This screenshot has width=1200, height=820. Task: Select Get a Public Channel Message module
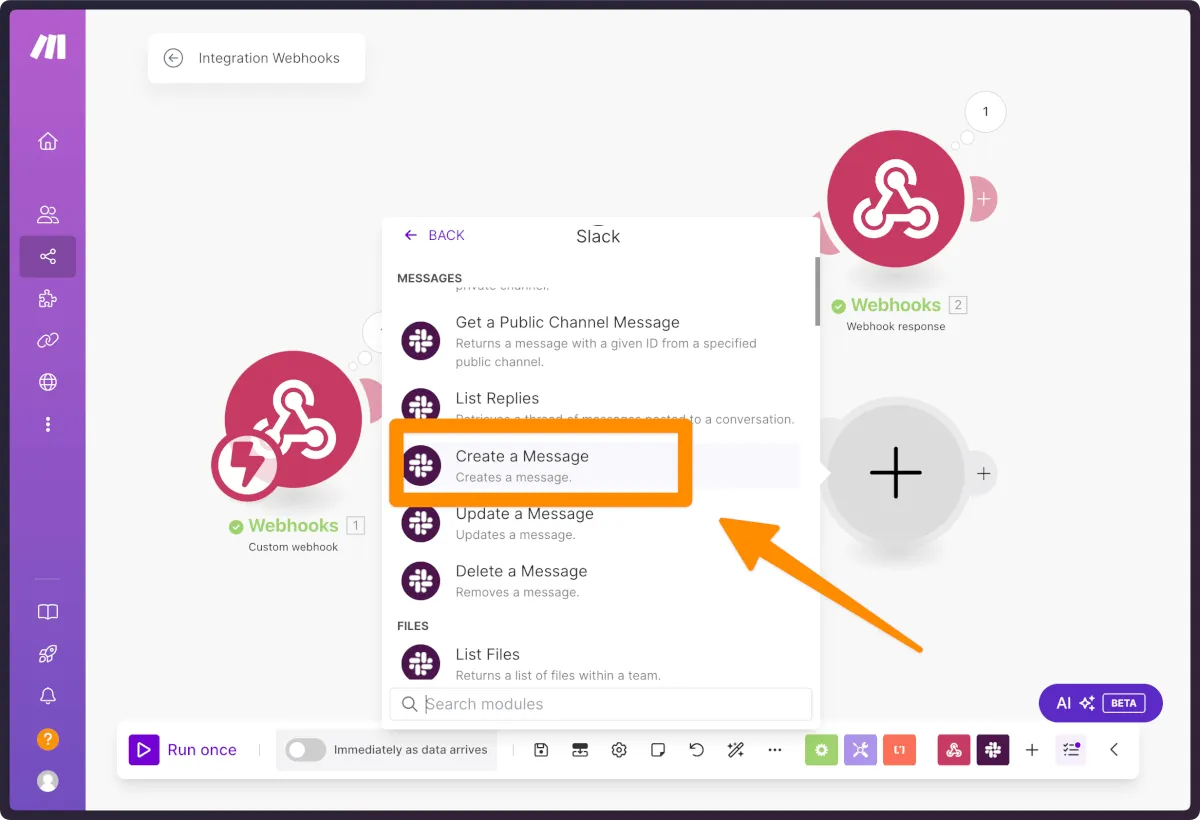[x=598, y=341]
